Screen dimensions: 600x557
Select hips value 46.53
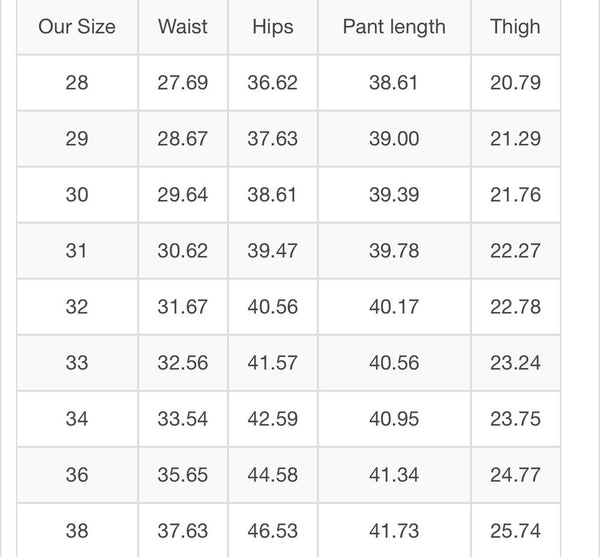click(x=273, y=531)
